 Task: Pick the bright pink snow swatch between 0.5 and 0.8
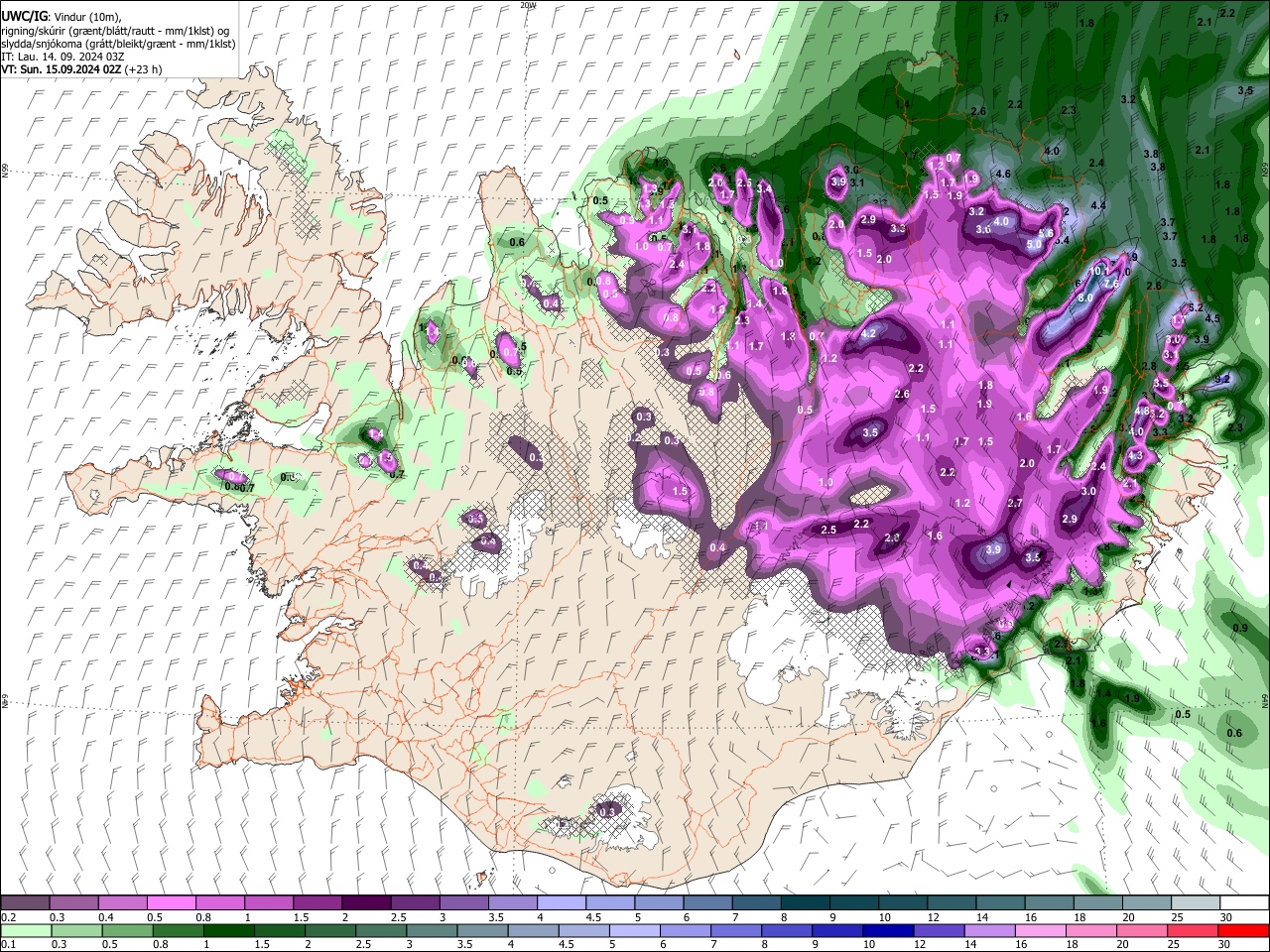point(172,902)
